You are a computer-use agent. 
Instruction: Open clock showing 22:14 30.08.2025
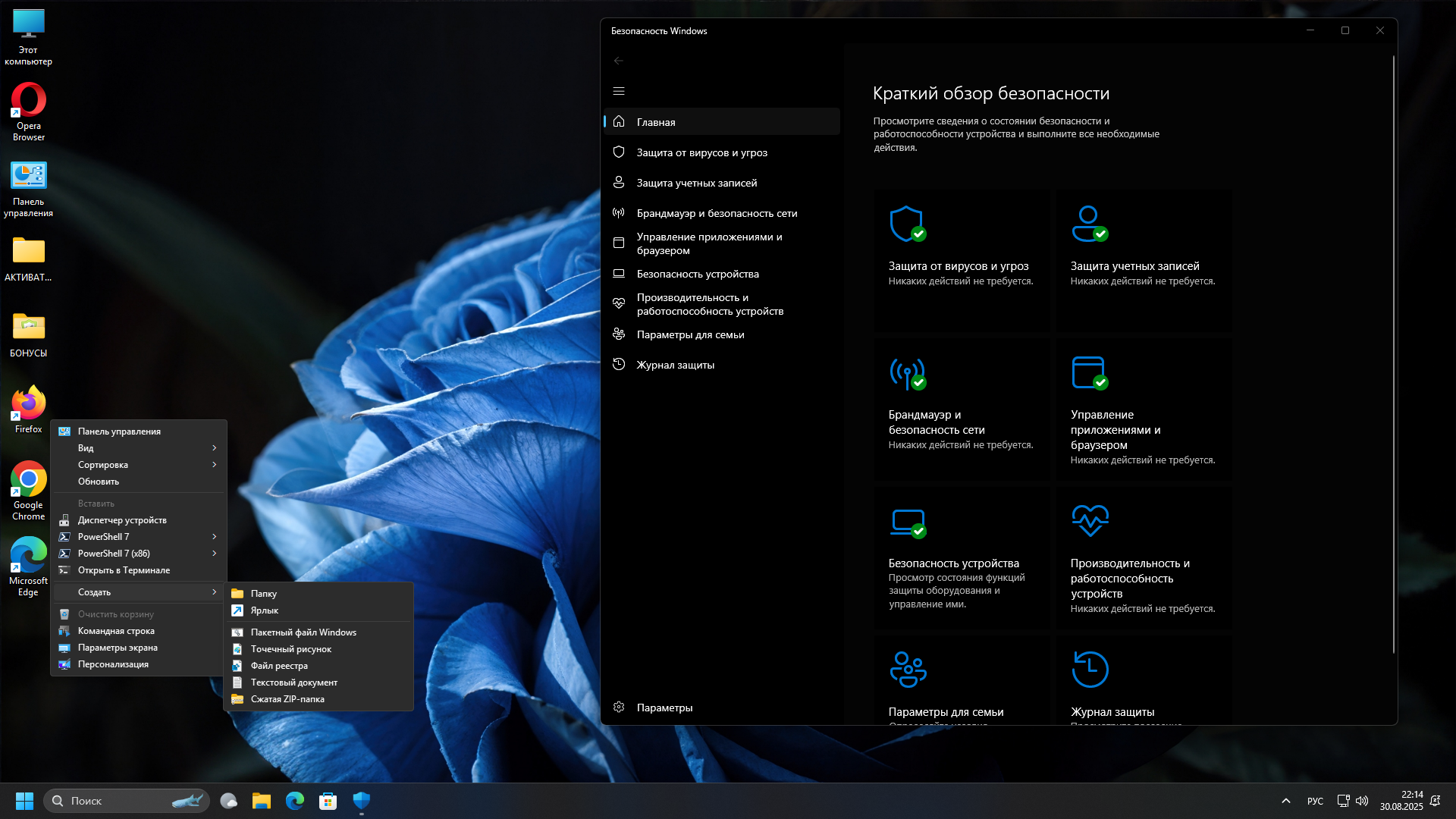[1401, 801]
